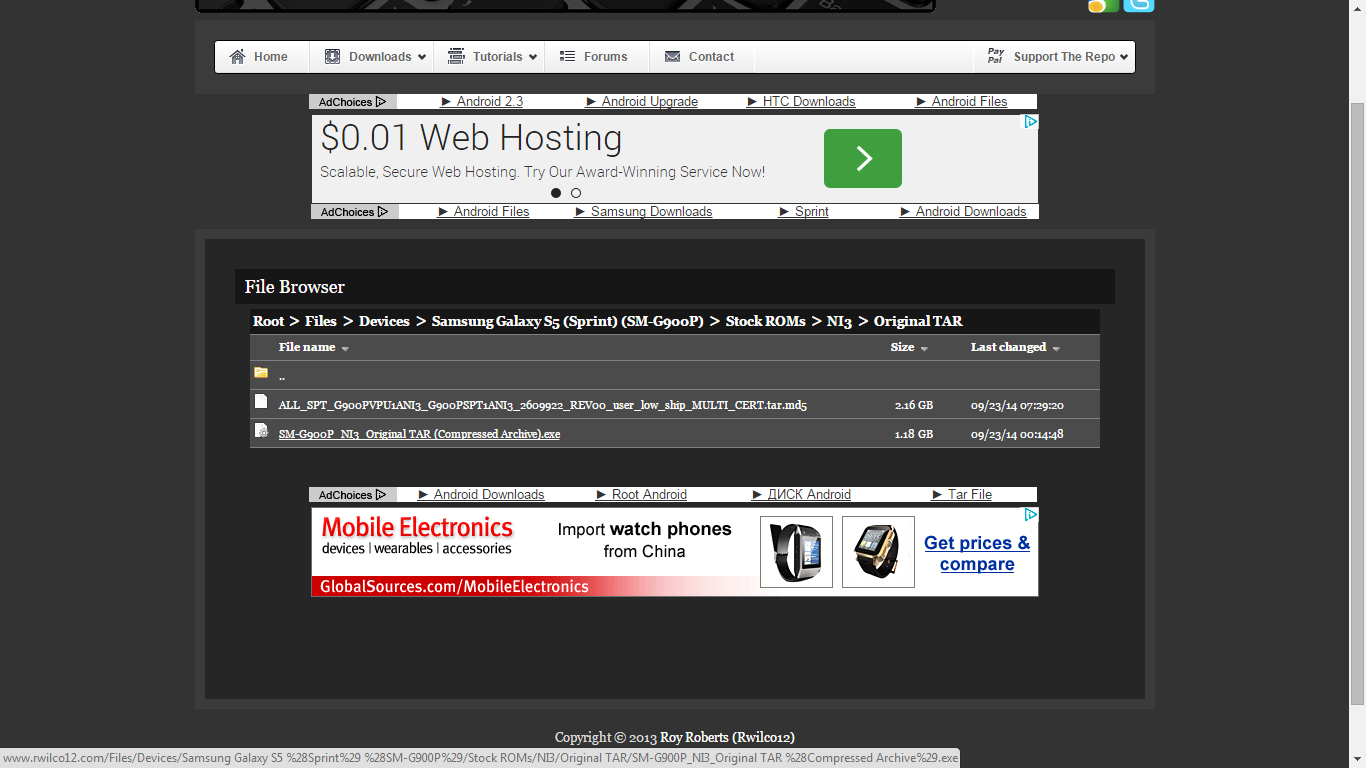The image size is (1366, 768).
Task: Click the scrollbar down arrow
Action: click(x=1357, y=759)
